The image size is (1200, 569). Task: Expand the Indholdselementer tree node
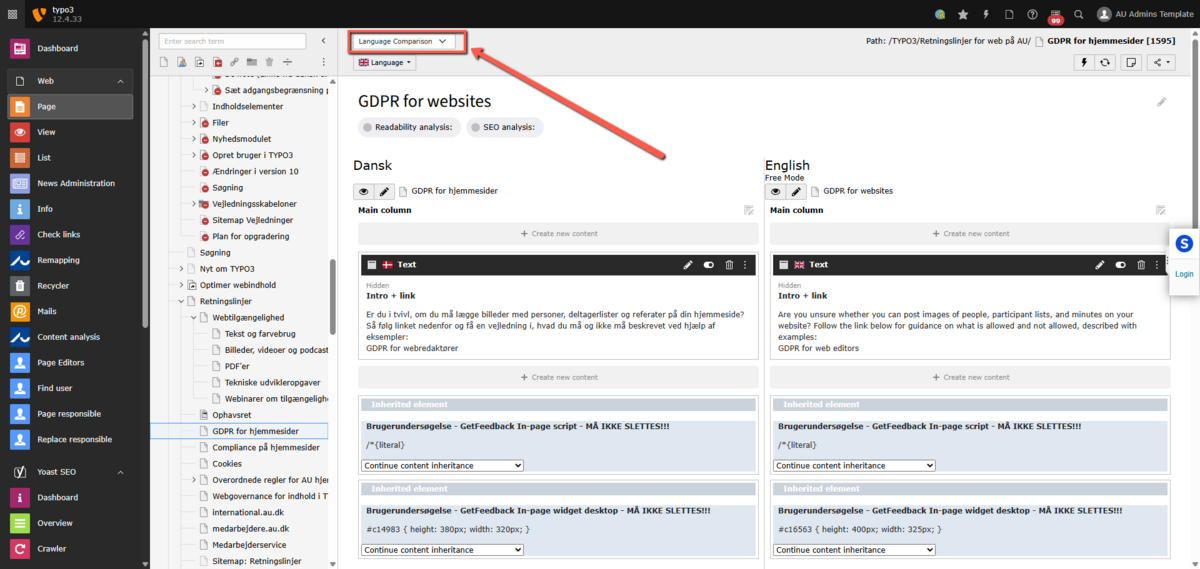[x=194, y=106]
